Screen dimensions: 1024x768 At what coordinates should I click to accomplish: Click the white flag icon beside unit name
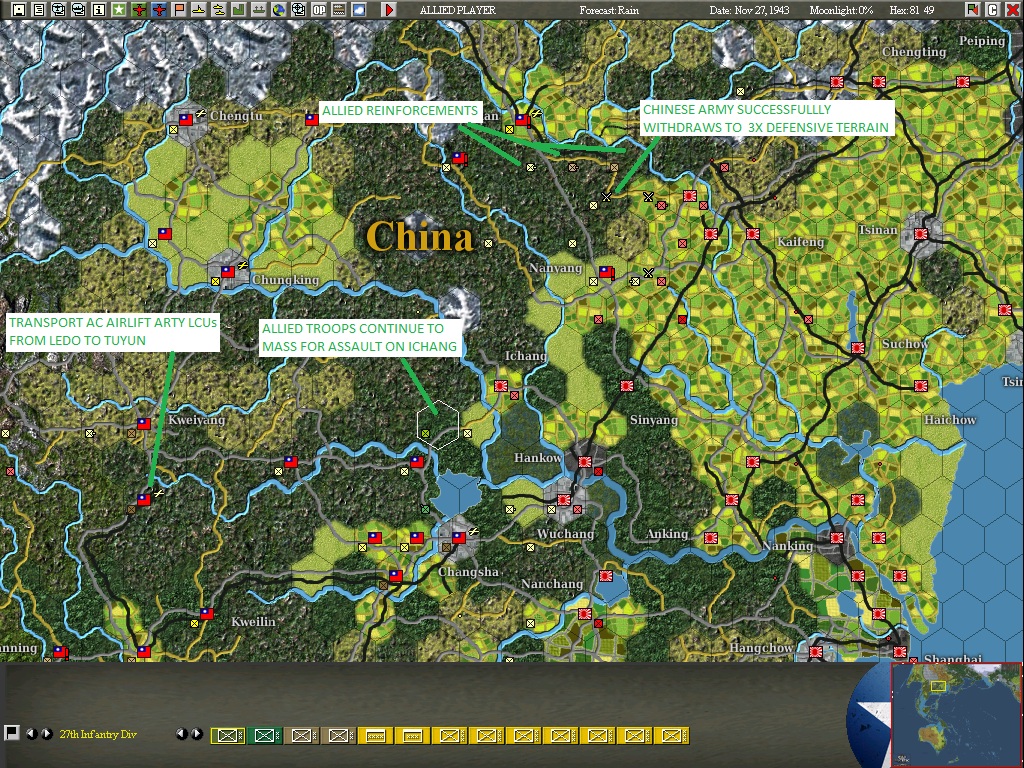[x=11, y=733]
